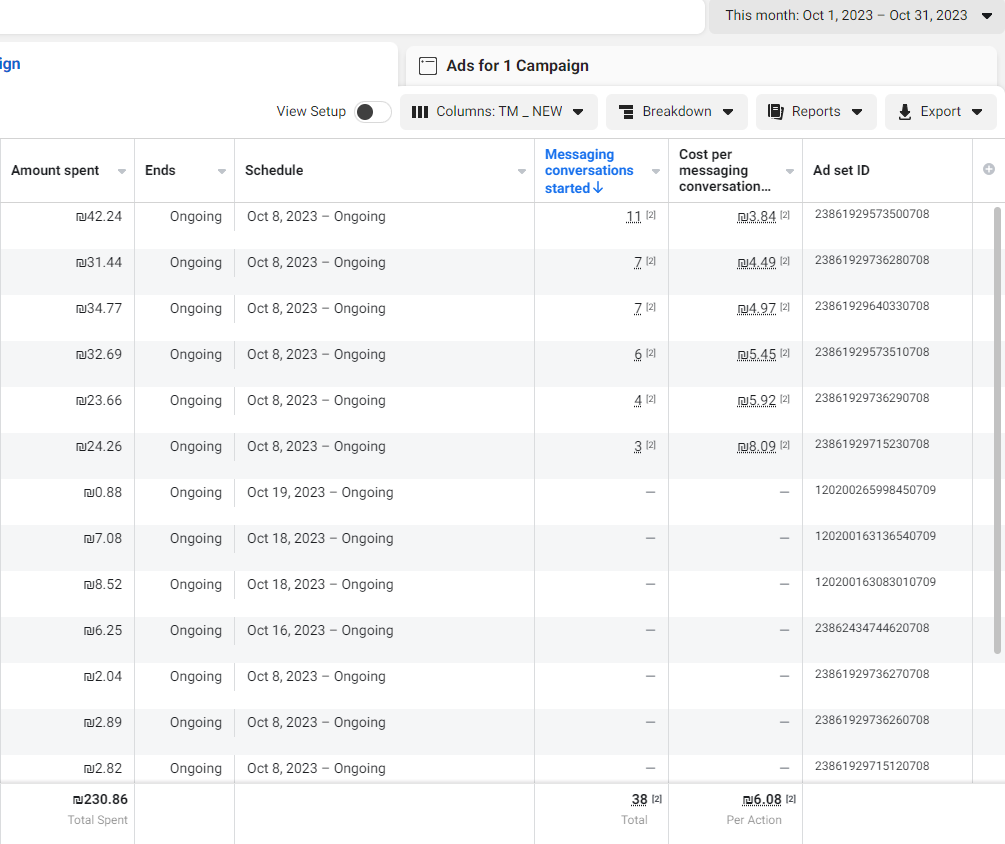Select ad set ID 23861929573510708
Viewport: 1005px width, 844px height.
click(872, 352)
